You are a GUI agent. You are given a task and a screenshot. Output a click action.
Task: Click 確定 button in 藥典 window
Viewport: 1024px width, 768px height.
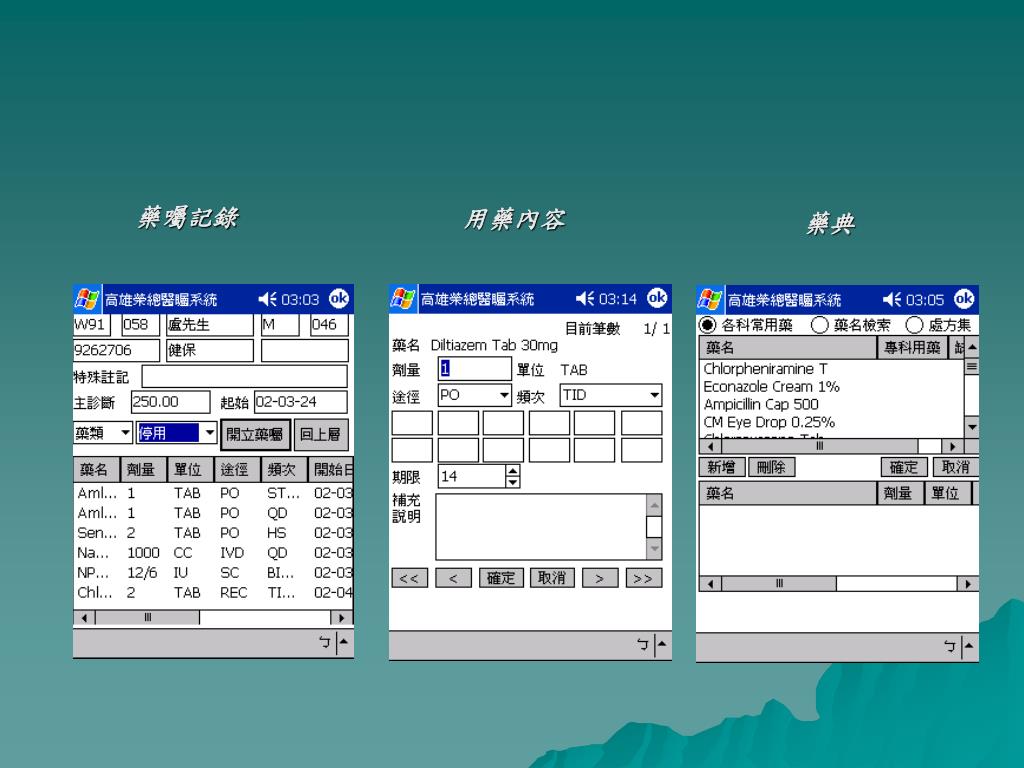(904, 467)
